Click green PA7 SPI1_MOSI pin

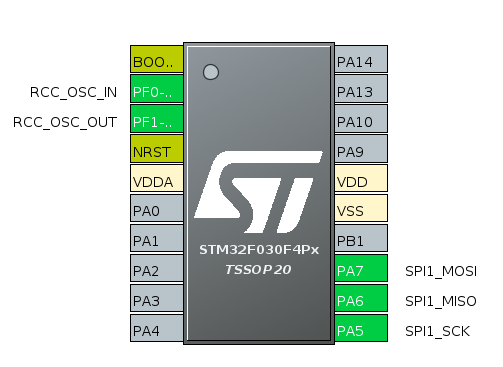(361, 268)
